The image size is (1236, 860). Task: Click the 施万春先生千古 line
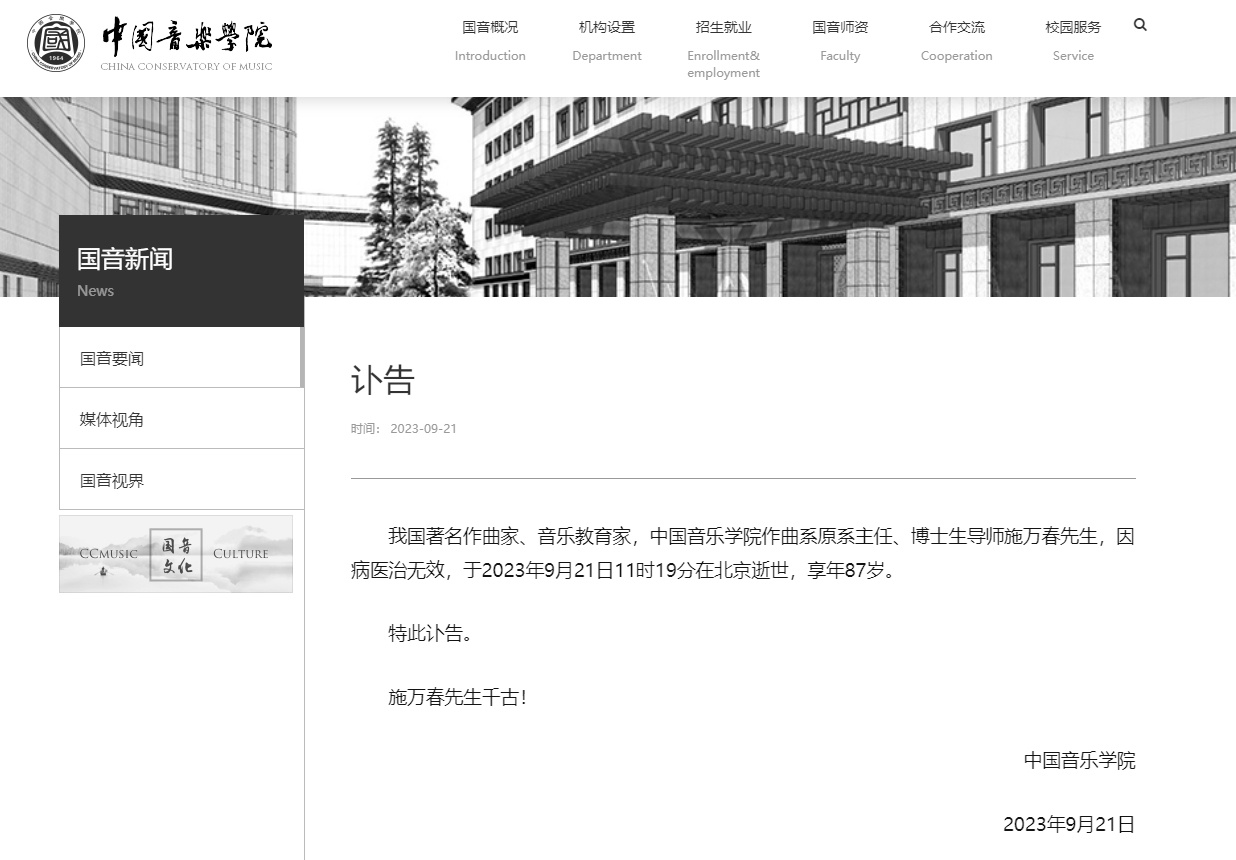457,697
